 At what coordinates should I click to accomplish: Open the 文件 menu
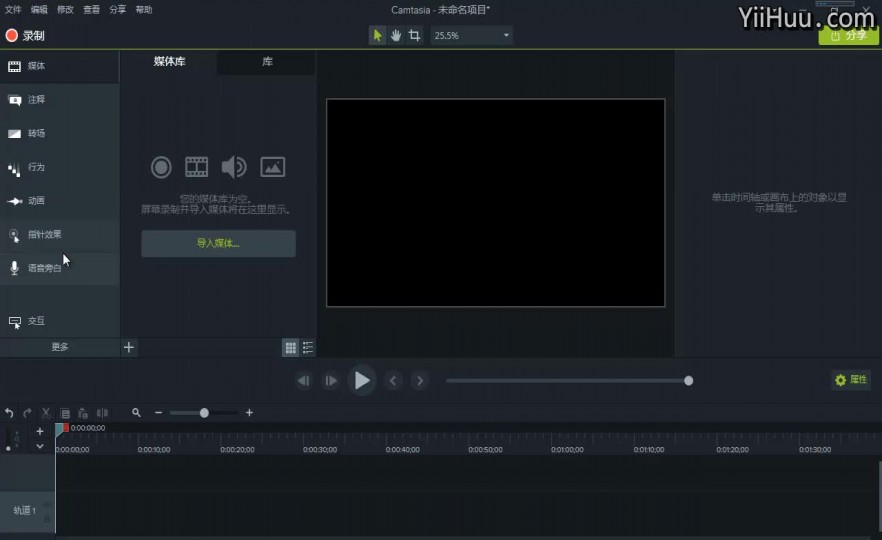coord(13,10)
